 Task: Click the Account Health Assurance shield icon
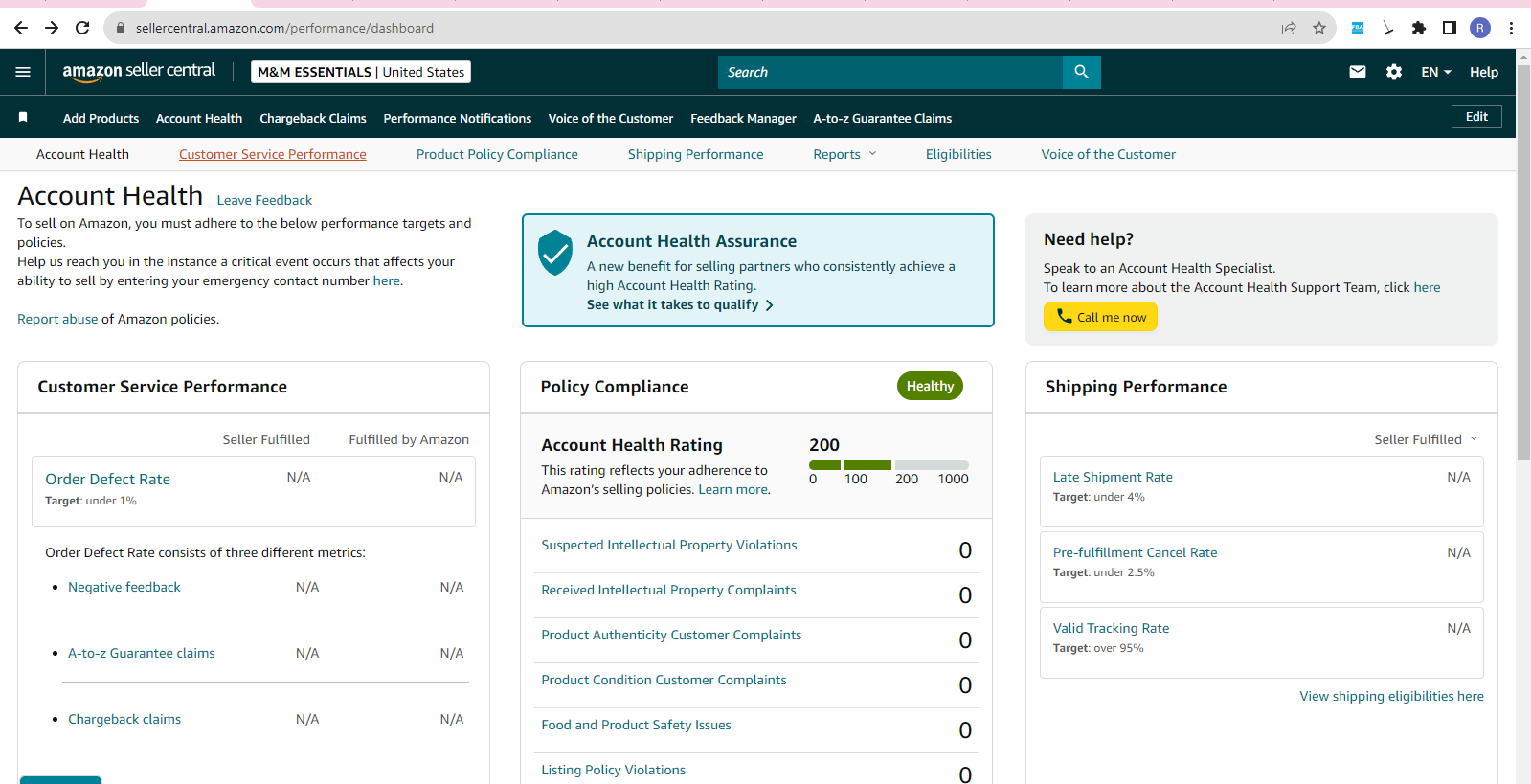555,253
